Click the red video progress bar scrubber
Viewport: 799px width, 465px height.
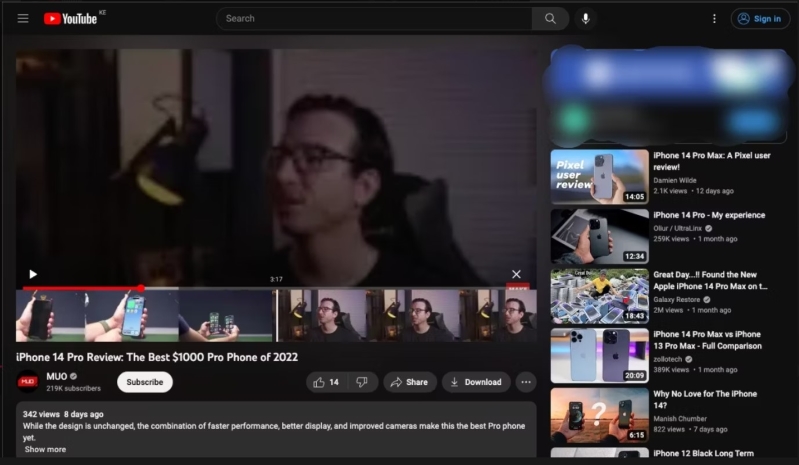click(x=141, y=288)
